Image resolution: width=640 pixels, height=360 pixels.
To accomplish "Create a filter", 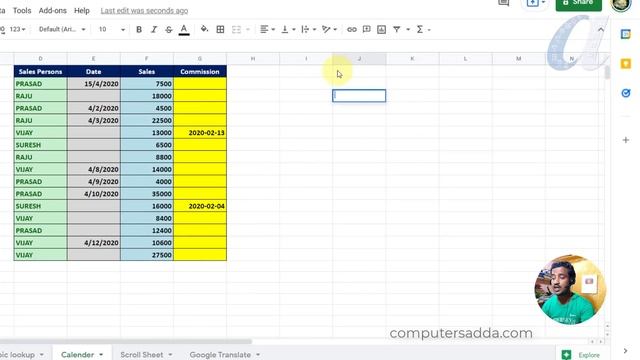I will coord(397,29).
